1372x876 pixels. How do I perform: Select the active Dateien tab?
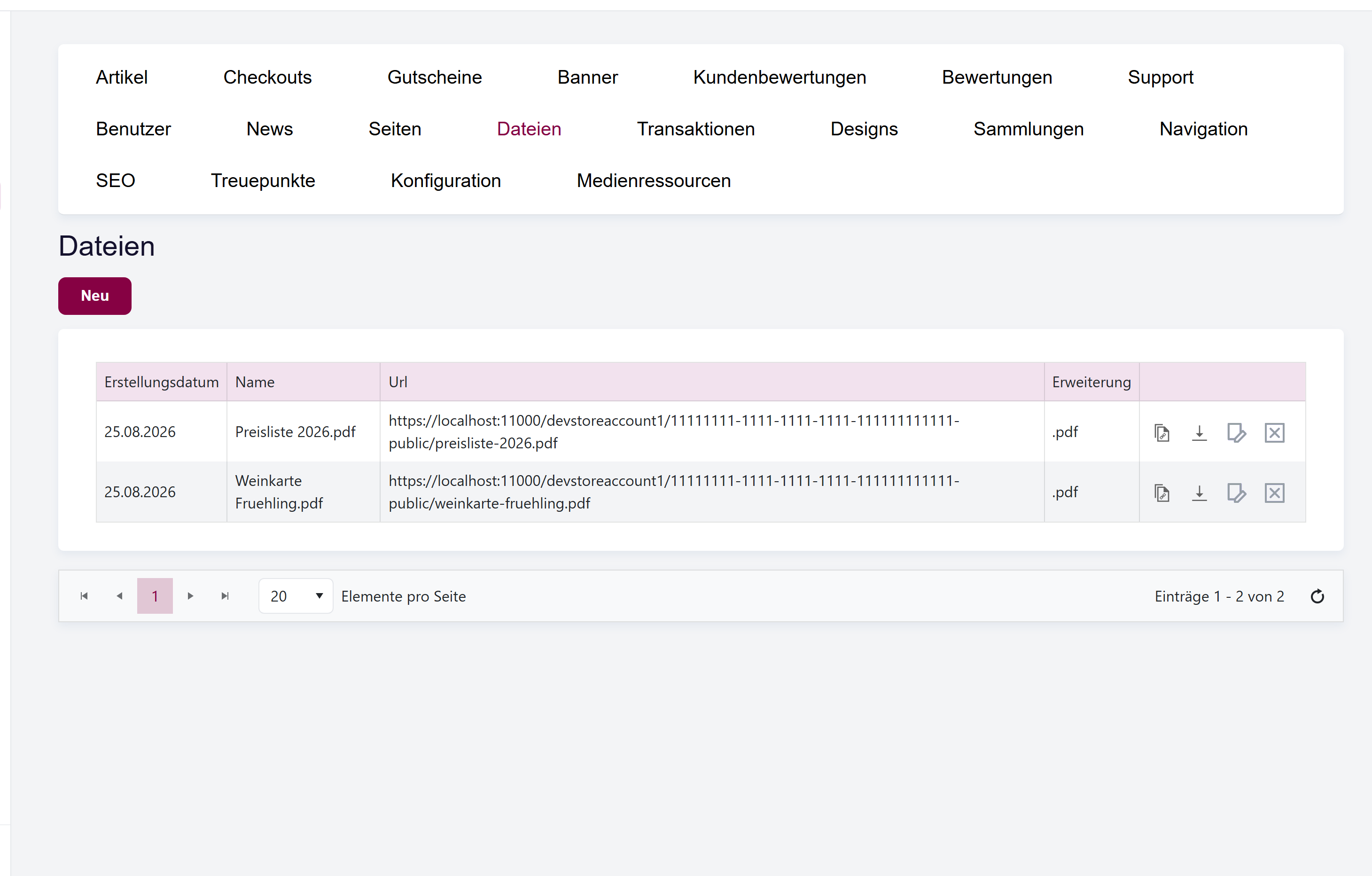pyautogui.click(x=529, y=129)
